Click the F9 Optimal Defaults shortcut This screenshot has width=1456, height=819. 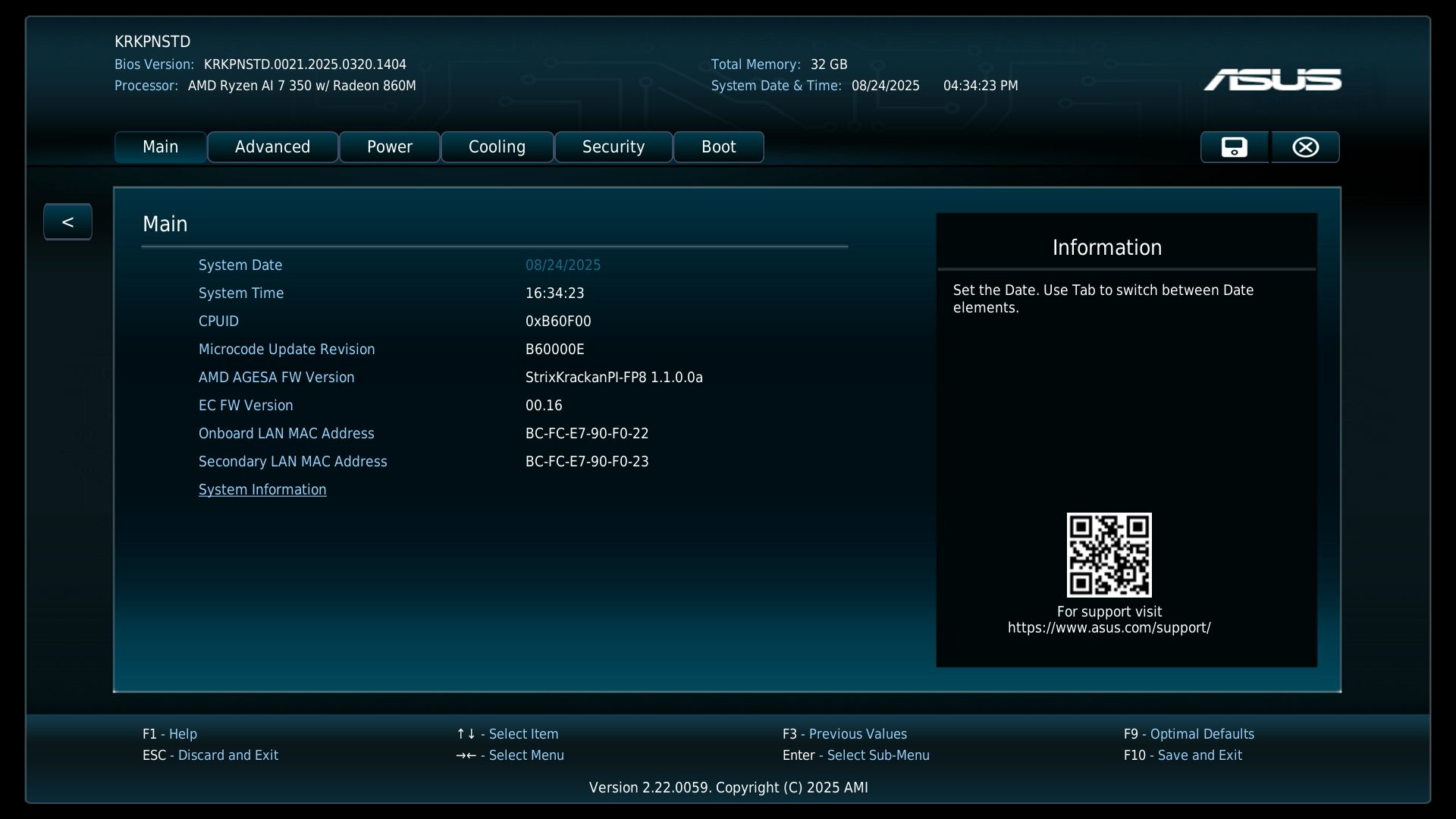click(1188, 734)
